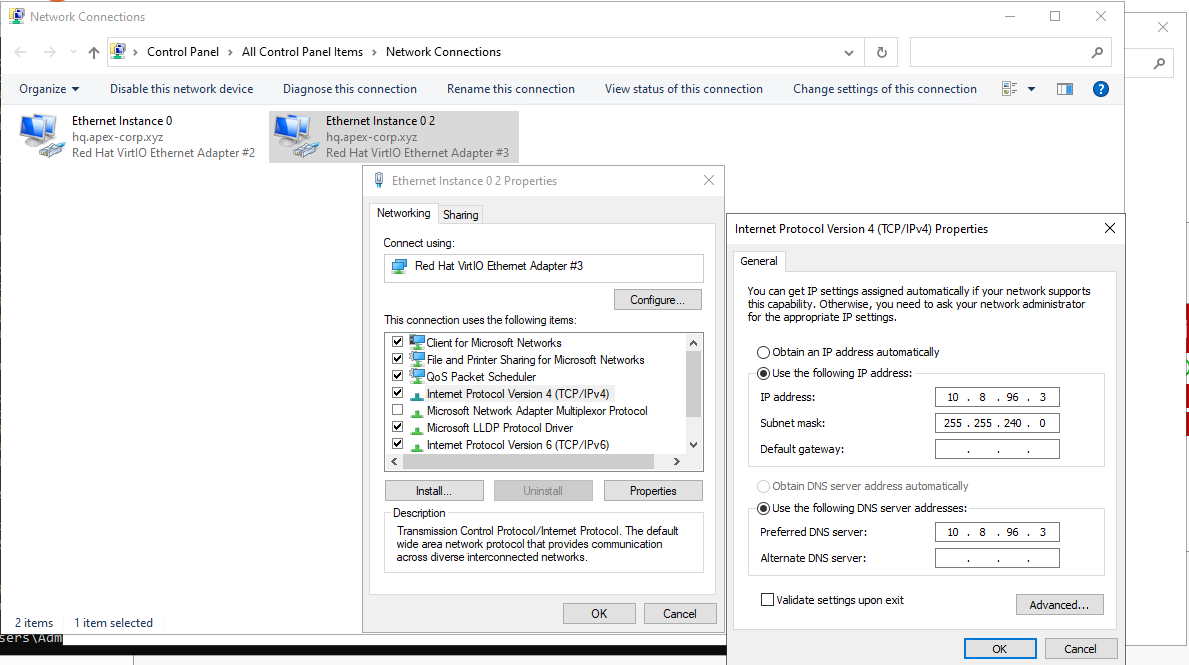Toggle the preview pane icon
1189x665 pixels.
pos(1065,89)
